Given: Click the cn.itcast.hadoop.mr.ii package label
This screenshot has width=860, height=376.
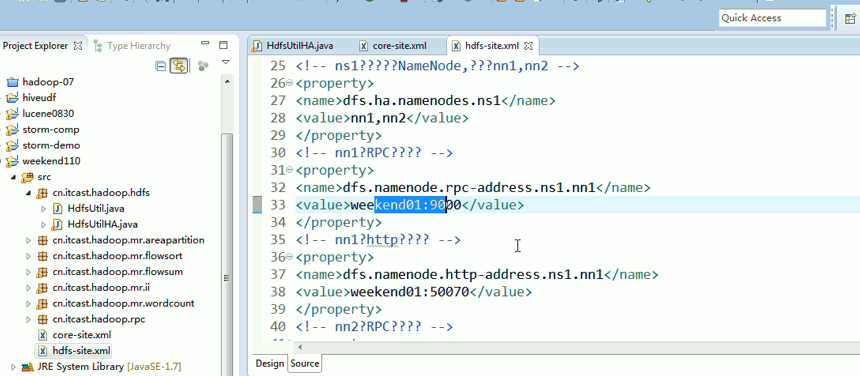Looking at the screenshot, I should pos(100,288).
